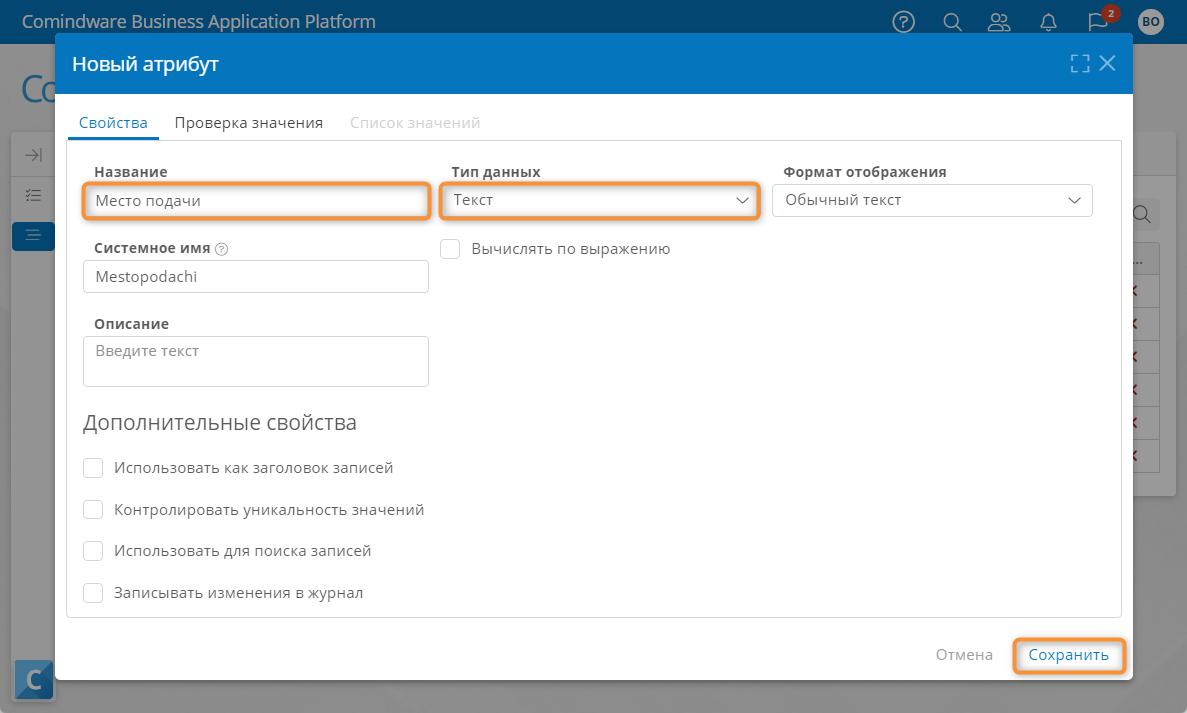Click the Отмена button

tap(964, 655)
